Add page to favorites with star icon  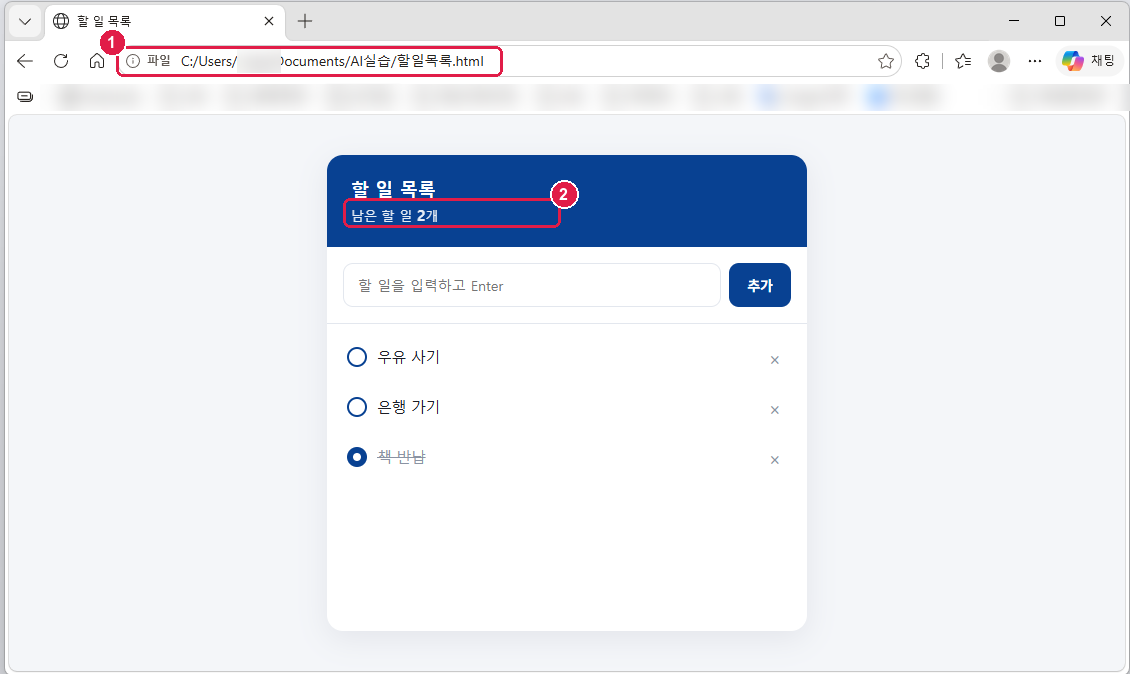[886, 61]
